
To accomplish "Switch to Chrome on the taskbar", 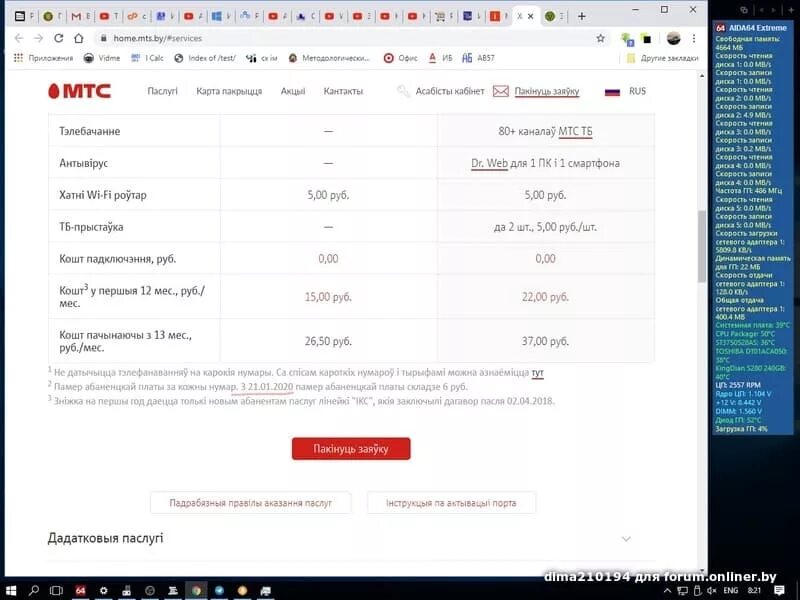I will (196, 591).
